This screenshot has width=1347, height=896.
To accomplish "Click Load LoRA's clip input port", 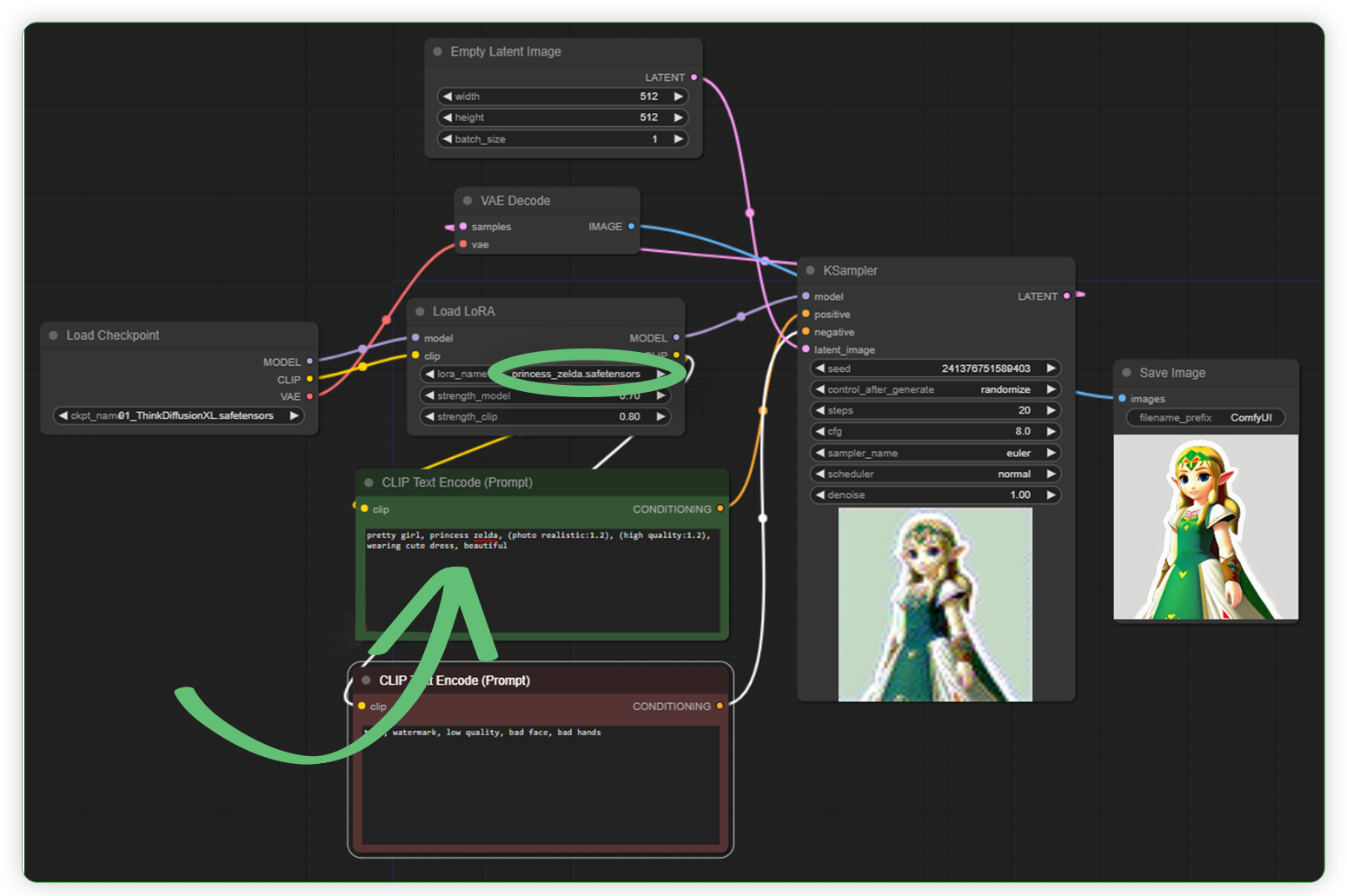I will click(x=415, y=355).
